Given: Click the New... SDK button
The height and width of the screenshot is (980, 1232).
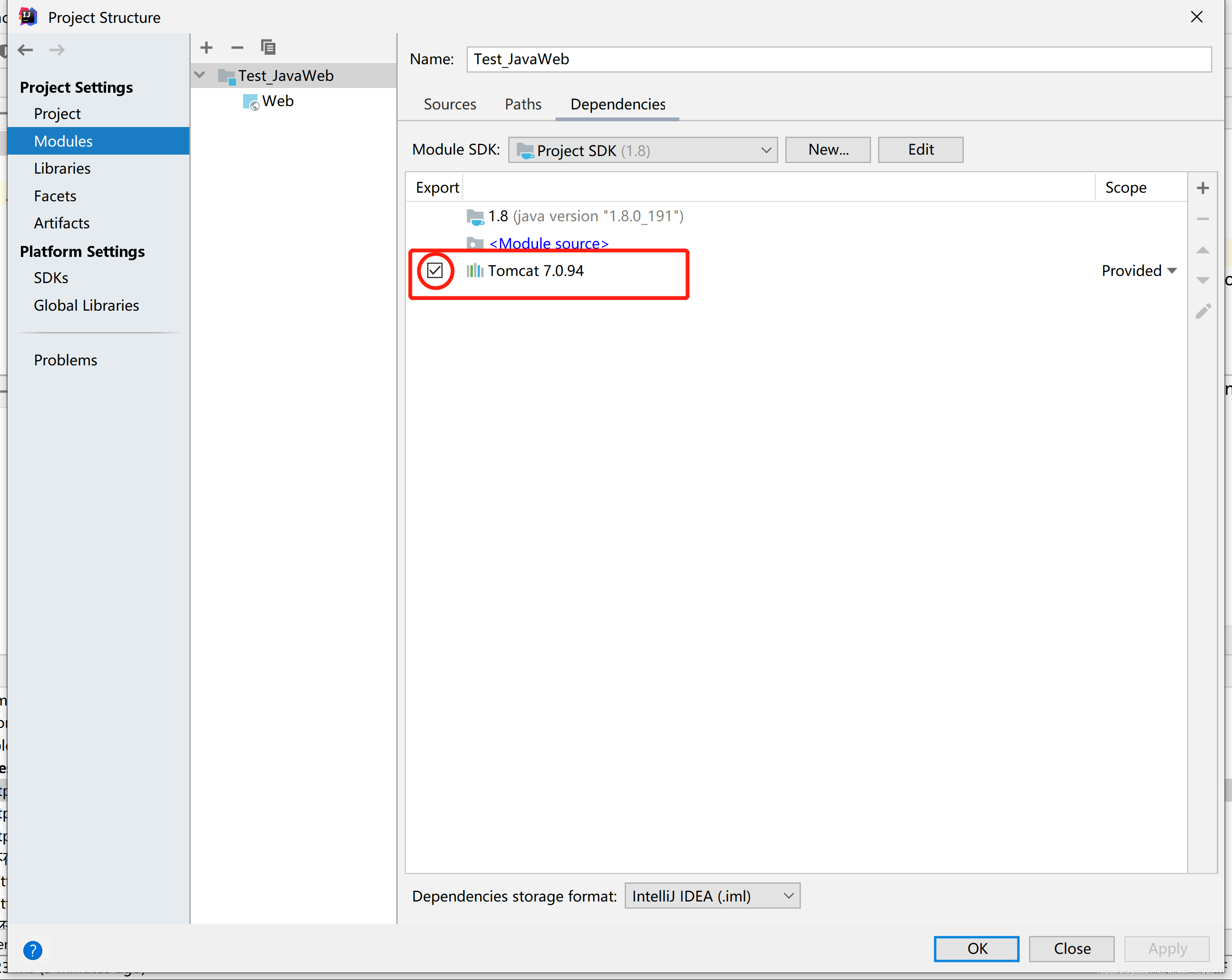Looking at the screenshot, I should click(828, 150).
